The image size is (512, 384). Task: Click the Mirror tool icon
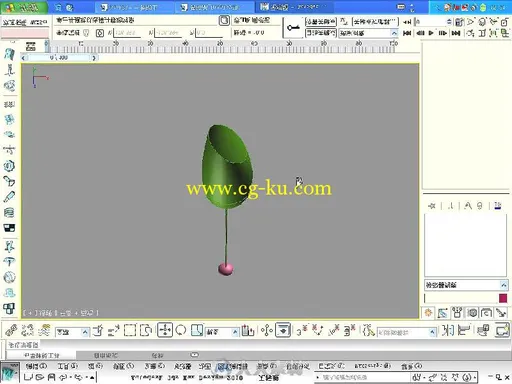[x=448, y=331]
